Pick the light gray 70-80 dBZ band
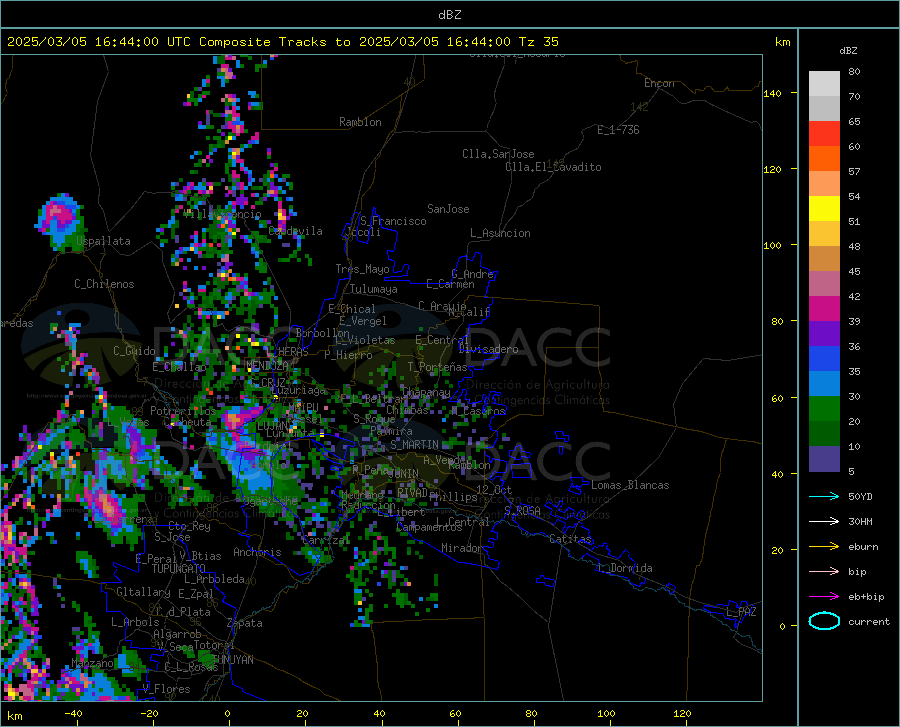The height and width of the screenshot is (727, 900). coord(824,84)
